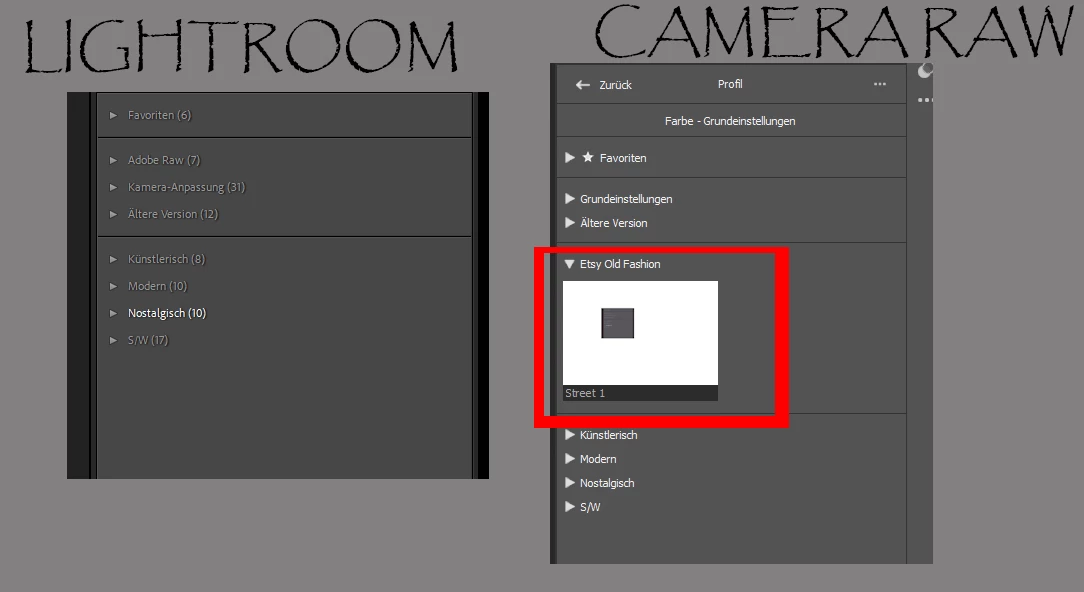Open the Farbe - Grundeinstellungen selector
The height and width of the screenshot is (592, 1084).
(x=730, y=121)
